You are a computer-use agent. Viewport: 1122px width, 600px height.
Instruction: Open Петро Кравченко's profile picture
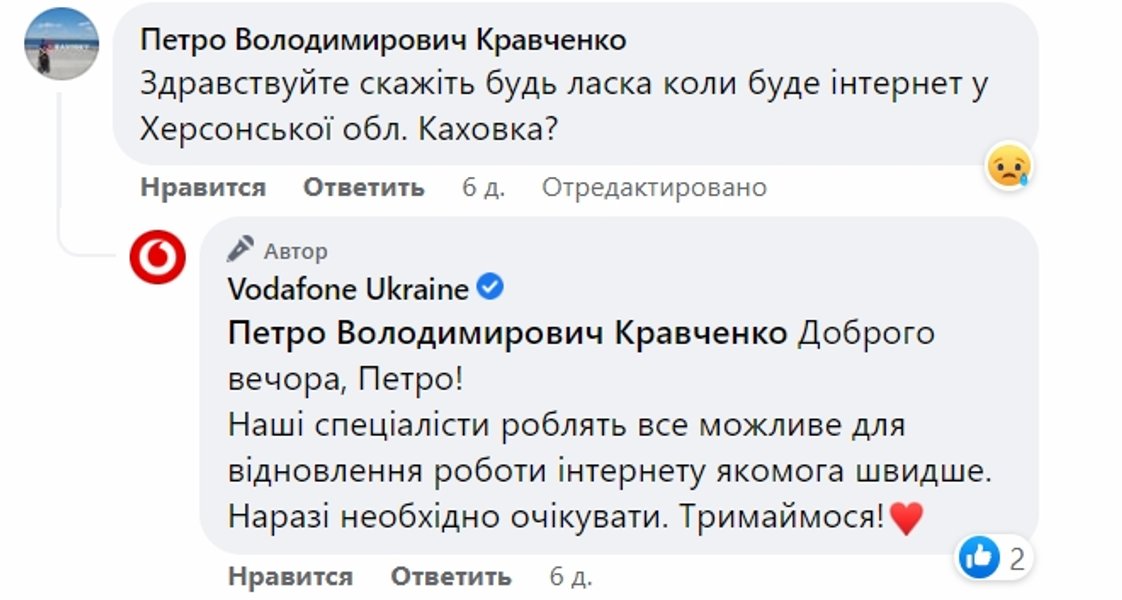[61, 43]
